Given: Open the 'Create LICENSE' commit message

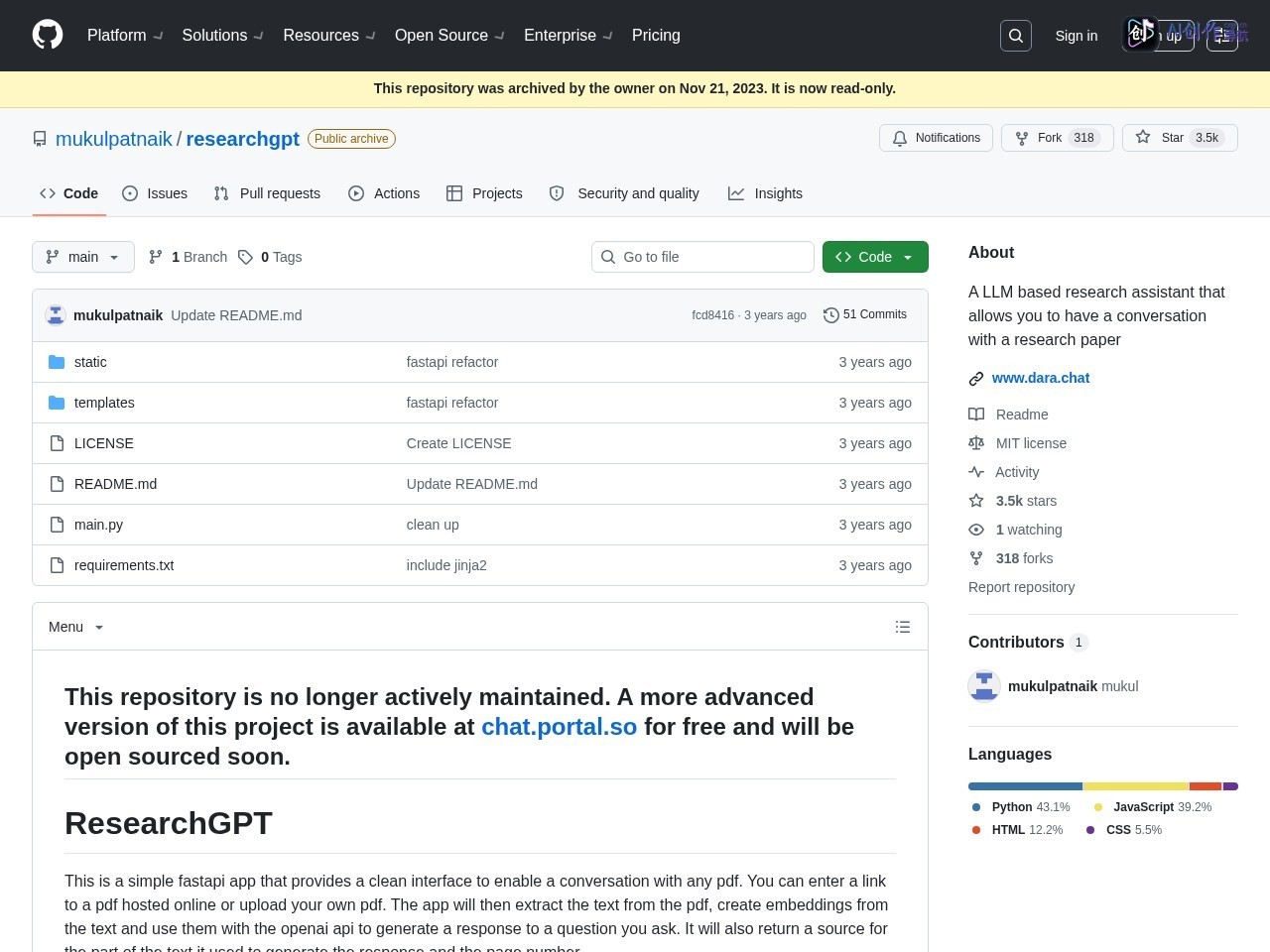Looking at the screenshot, I should (459, 443).
